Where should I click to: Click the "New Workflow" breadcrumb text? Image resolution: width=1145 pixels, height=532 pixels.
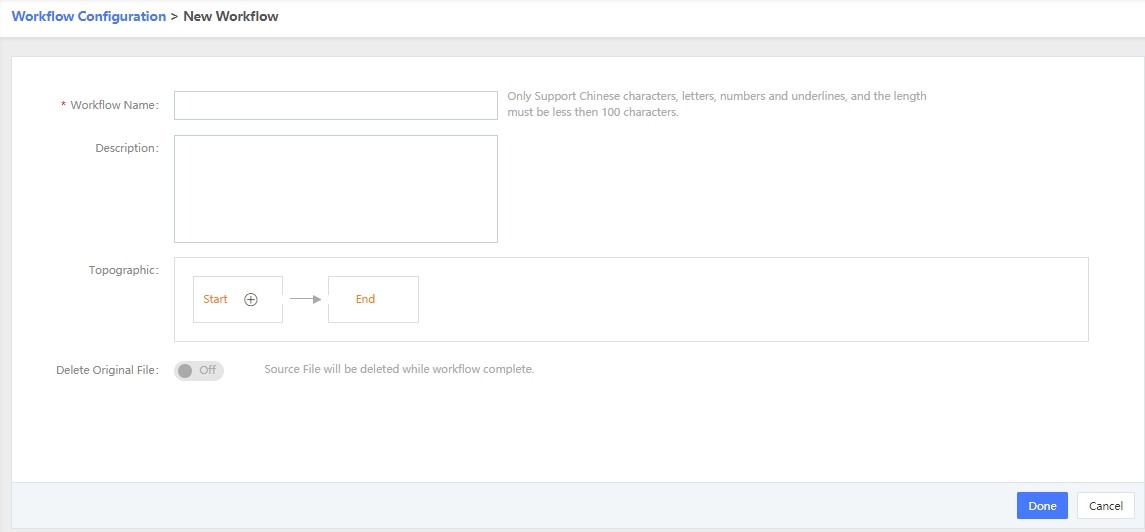click(231, 16)
